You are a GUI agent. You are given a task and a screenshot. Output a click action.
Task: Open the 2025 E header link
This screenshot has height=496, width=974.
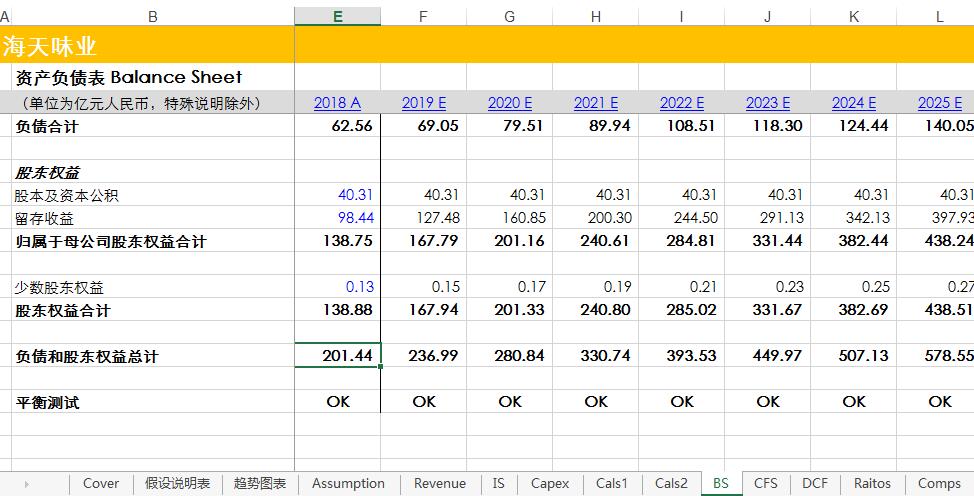[x=940, y=103]
